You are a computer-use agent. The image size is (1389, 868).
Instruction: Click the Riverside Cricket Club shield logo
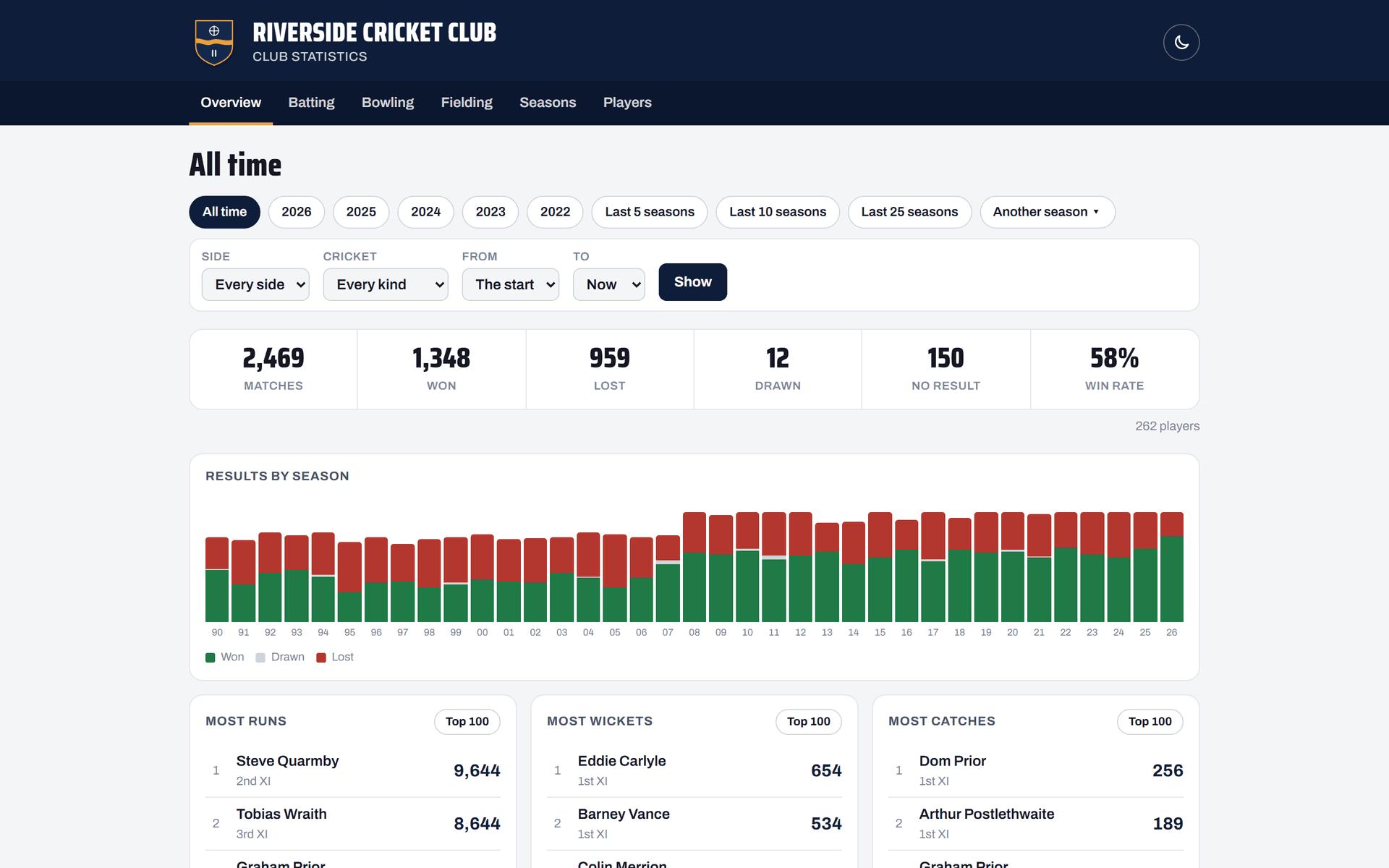click(214, 43)
